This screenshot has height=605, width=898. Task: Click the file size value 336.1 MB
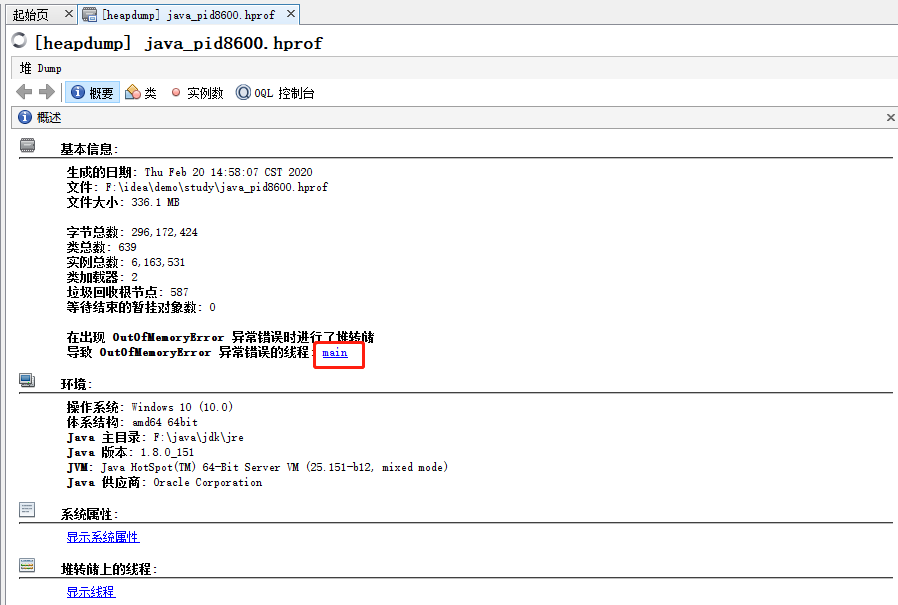pos(155,202)
